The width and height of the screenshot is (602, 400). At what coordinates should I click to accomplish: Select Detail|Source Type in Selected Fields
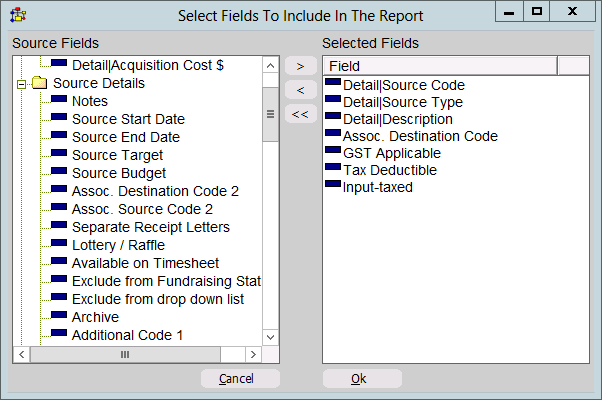tap(403, 102)
